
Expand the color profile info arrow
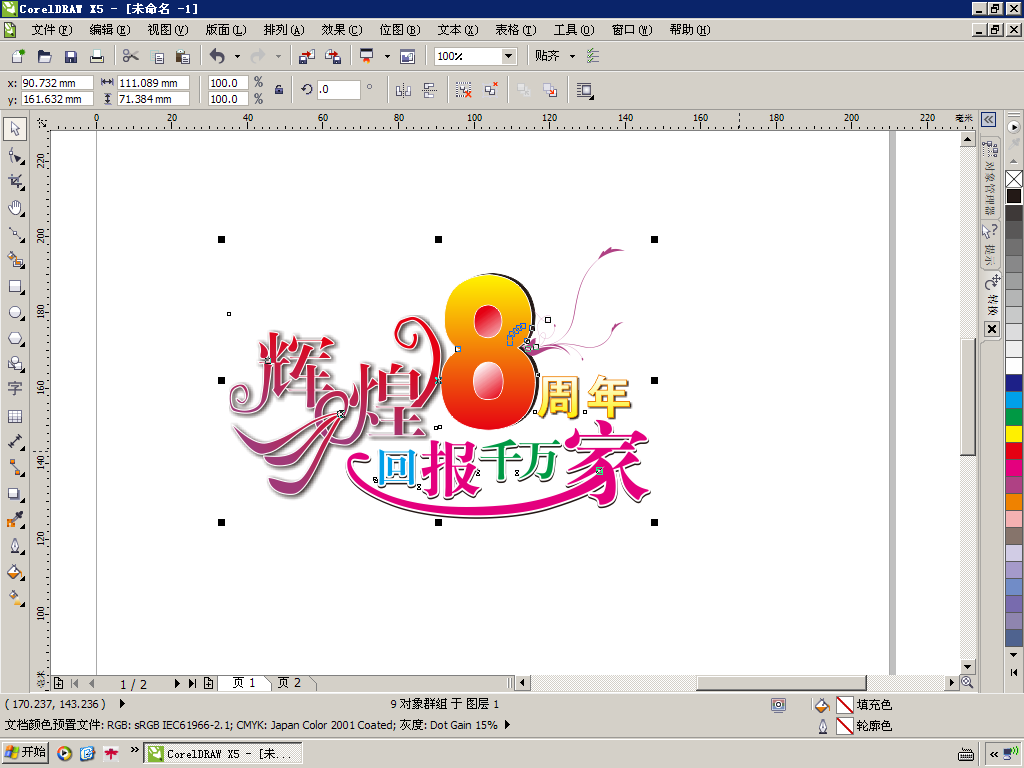(x=507, y=725)
